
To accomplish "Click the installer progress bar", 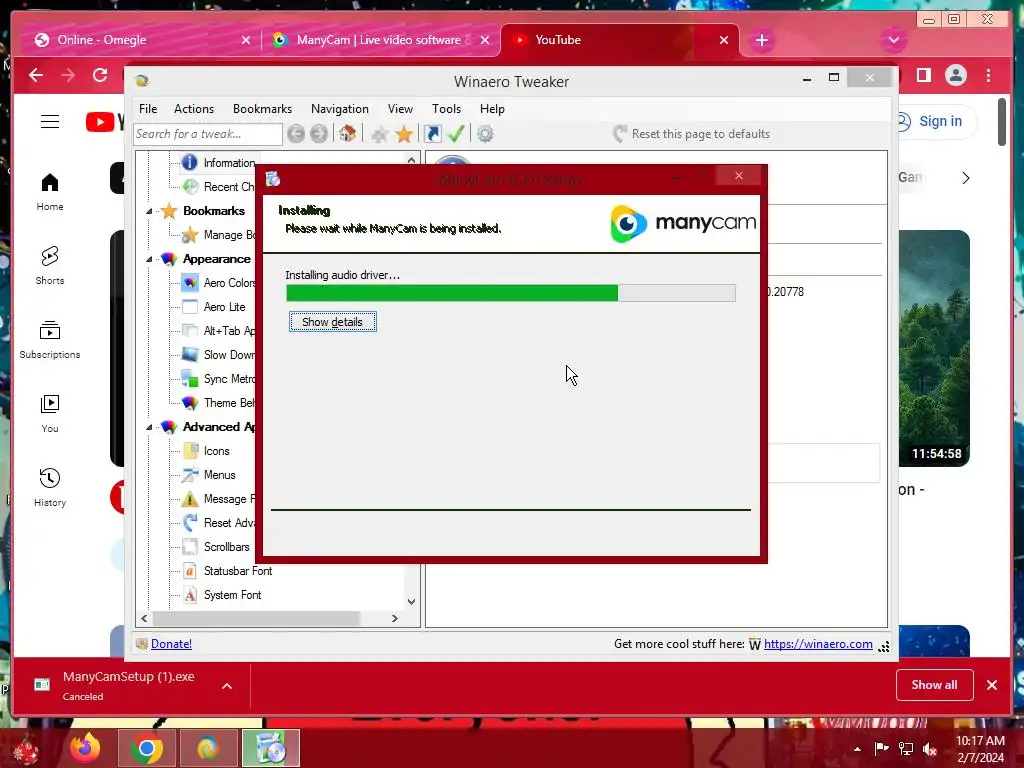I will pos(511,293).
